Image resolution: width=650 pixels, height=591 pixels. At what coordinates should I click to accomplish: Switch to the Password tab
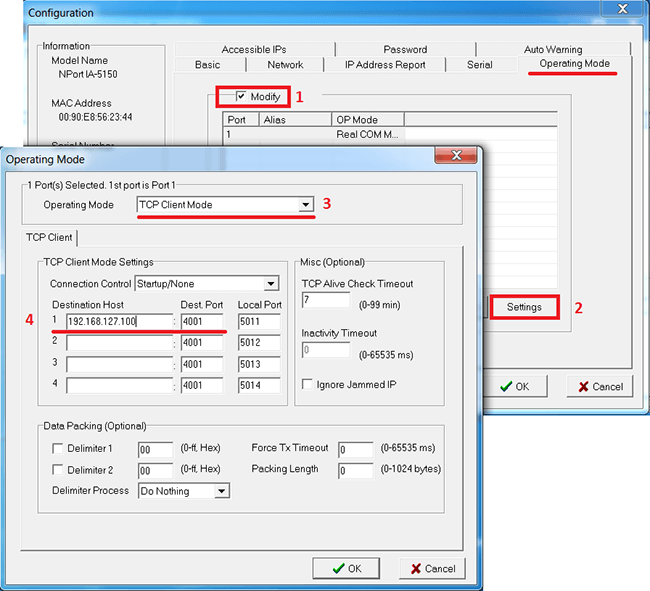[405, 49]
